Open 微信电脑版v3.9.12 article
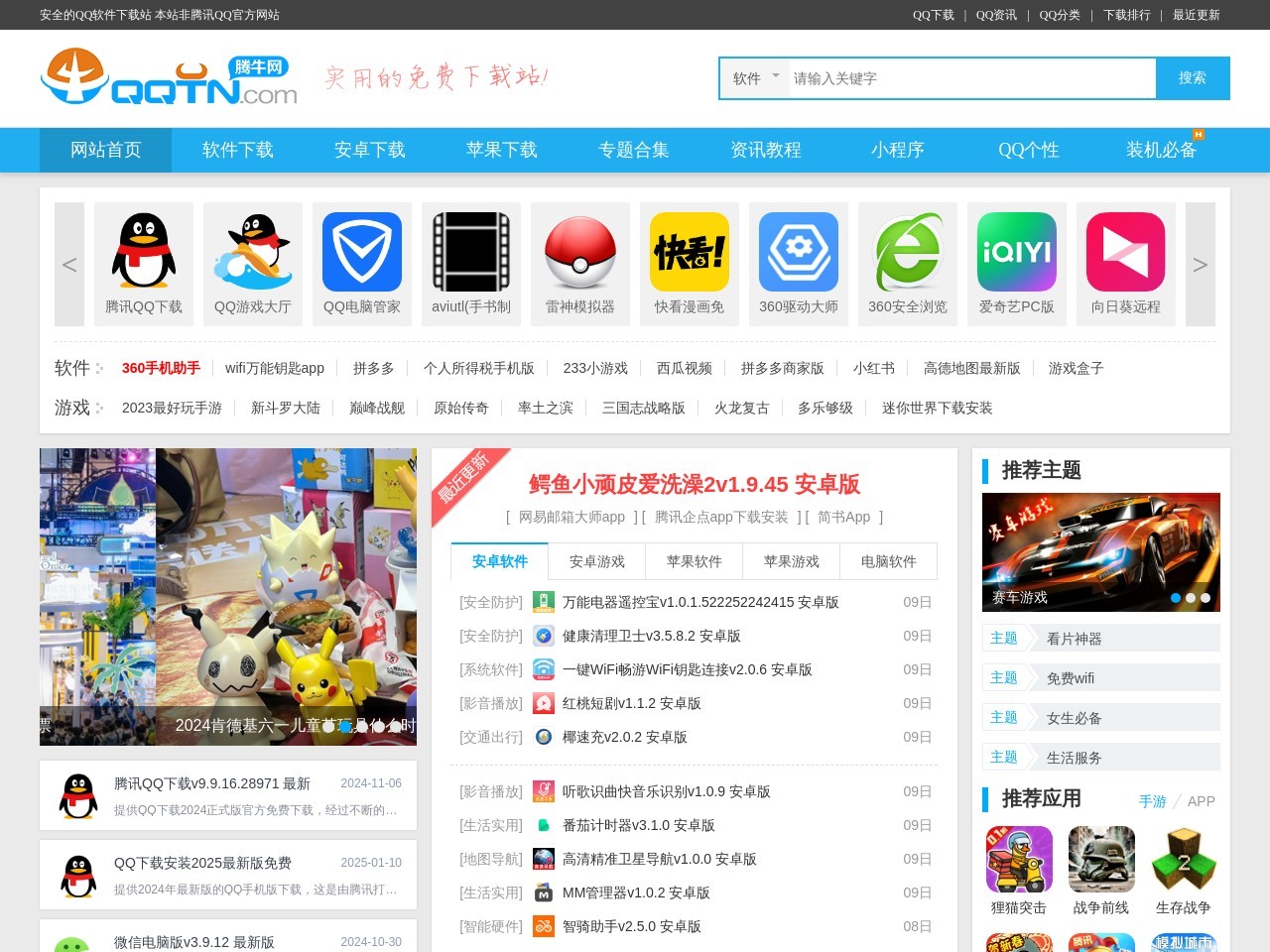The image size is (1270, 952). coord(194,942)
